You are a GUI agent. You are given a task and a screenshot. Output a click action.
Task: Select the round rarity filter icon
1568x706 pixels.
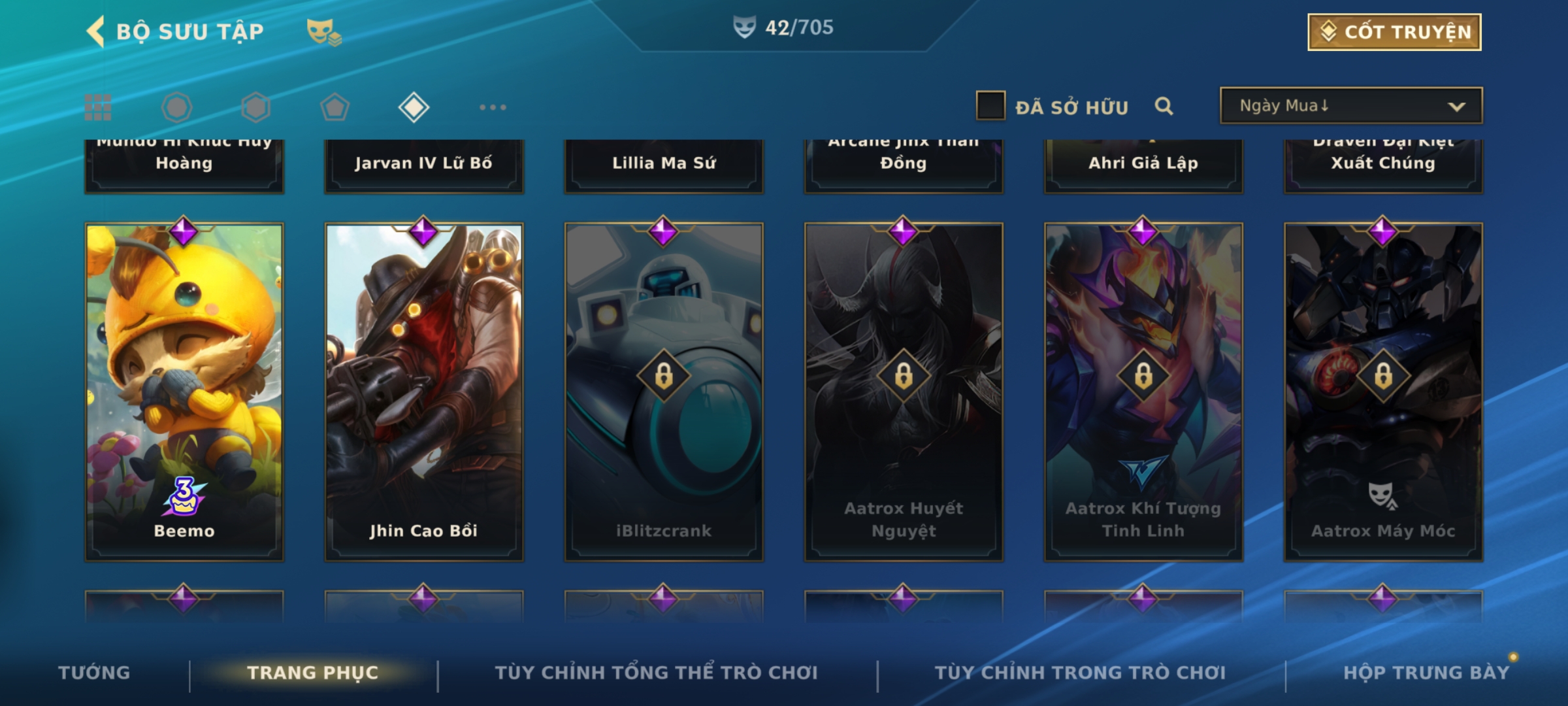[176, 107]
